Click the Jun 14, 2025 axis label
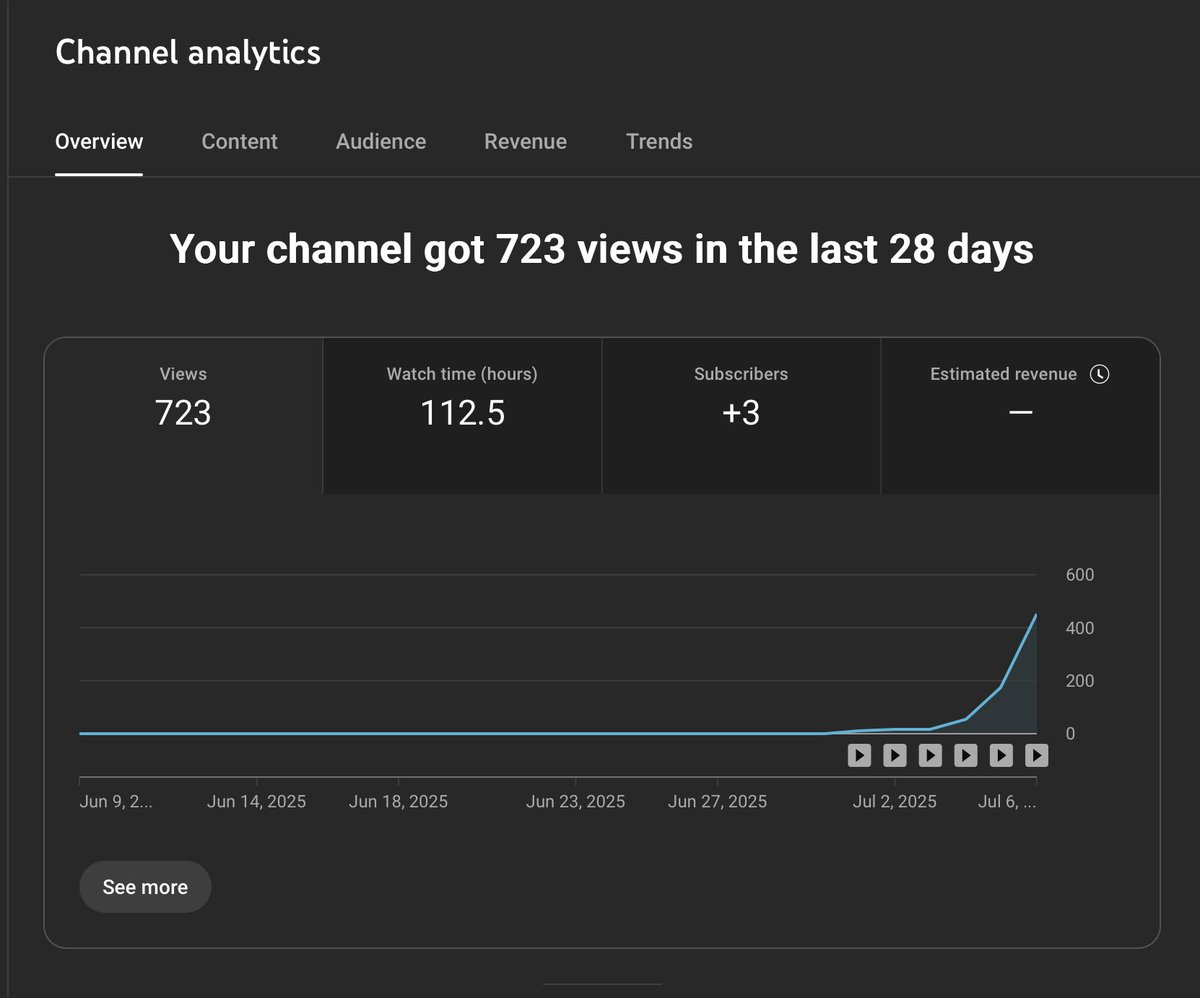Viewport: 1200px width, 998px height. 257,802
